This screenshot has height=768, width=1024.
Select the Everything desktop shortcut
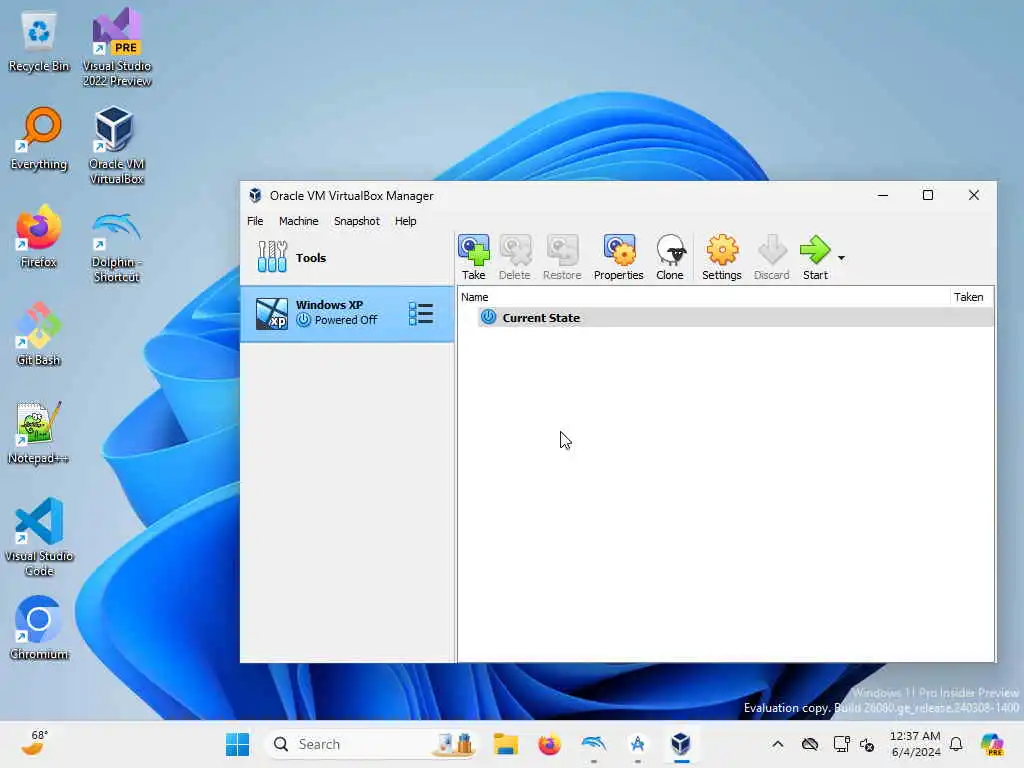point(39,139)
